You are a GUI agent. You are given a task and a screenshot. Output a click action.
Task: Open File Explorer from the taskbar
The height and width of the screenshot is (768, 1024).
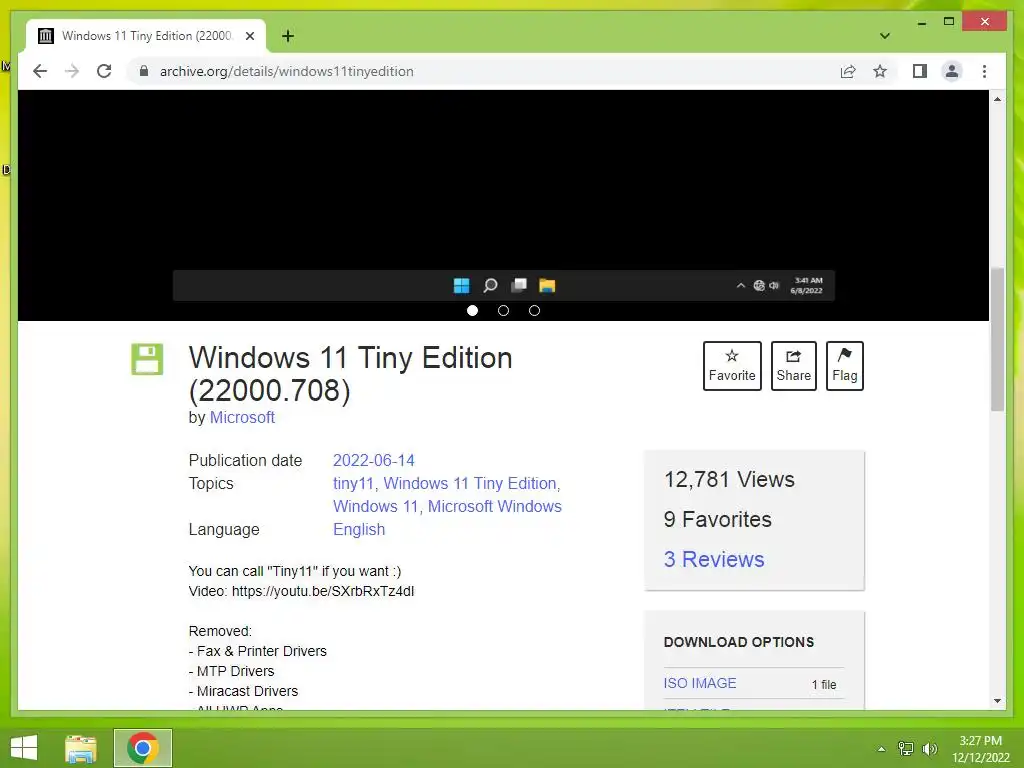(81, 748)
